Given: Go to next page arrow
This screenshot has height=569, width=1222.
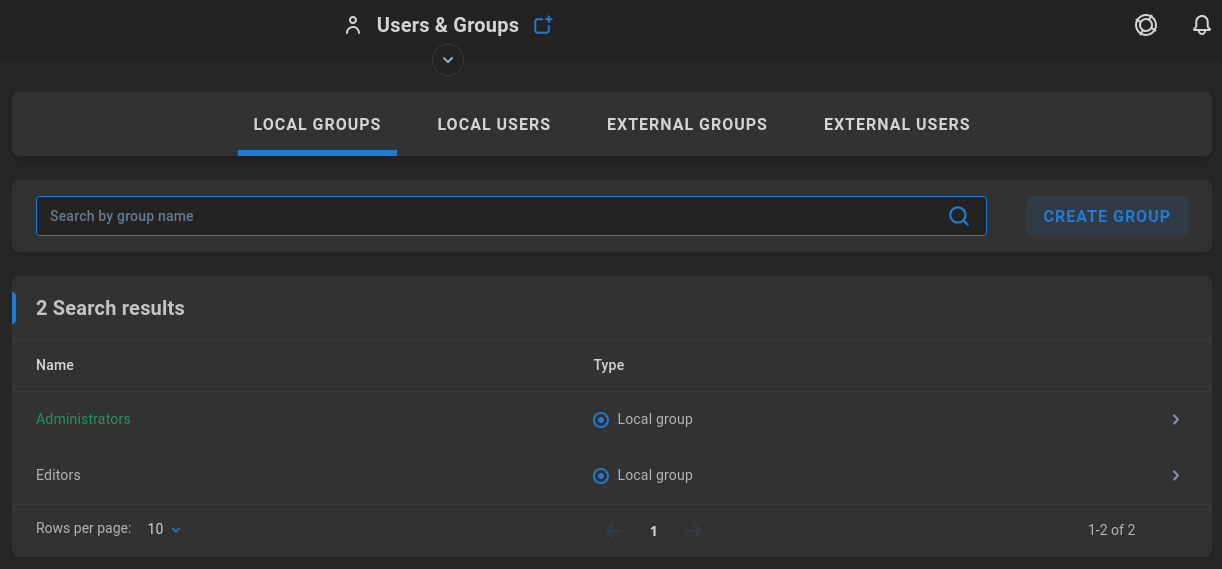Looking at the screenshot, I should click(x=693, y=531).
